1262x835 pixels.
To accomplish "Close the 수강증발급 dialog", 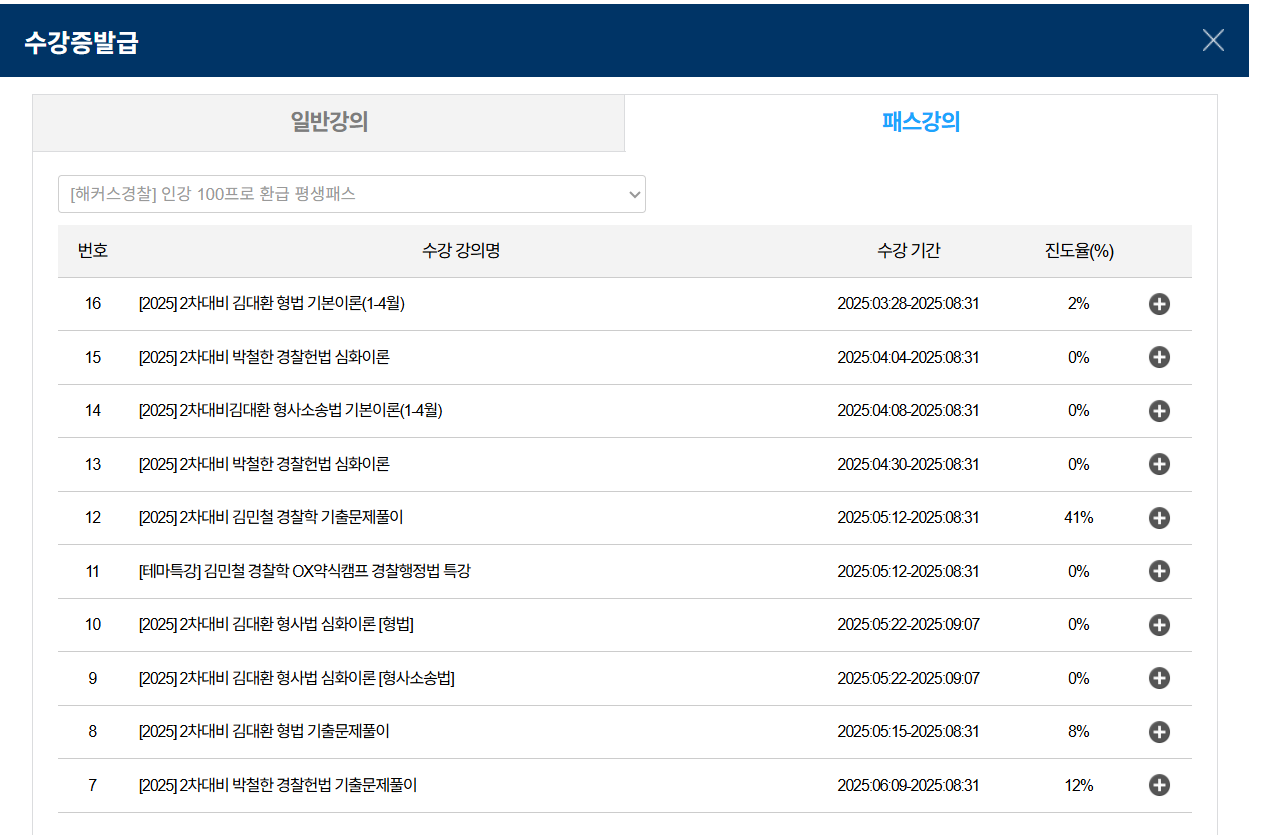I will pos(1212,40).
